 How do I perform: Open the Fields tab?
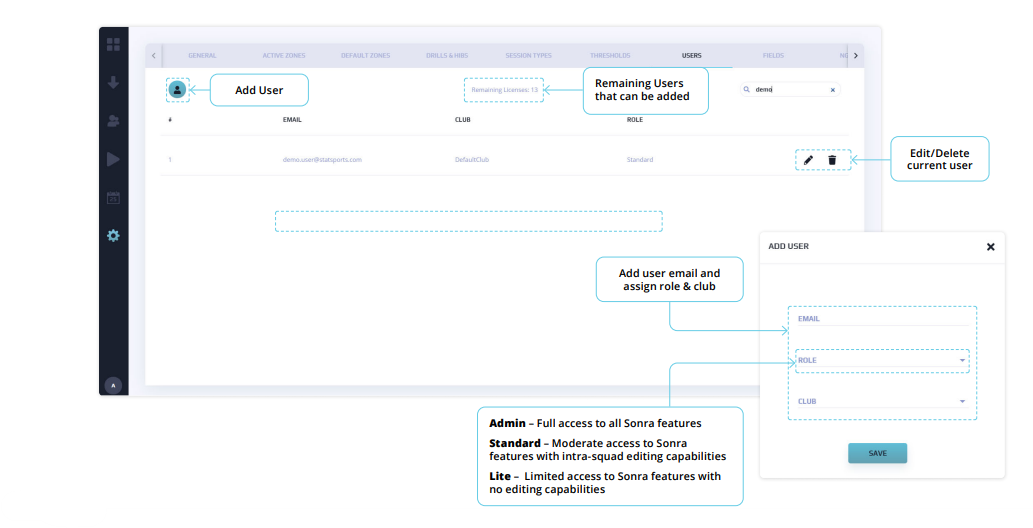(x=773, y=55)
